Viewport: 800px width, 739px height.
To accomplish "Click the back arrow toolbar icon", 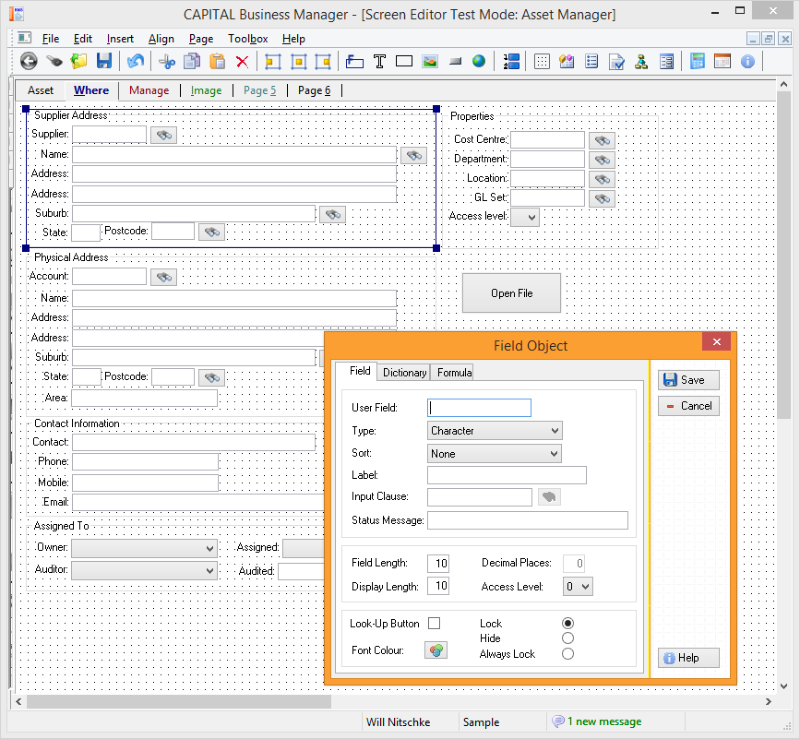I will point(29,61).
